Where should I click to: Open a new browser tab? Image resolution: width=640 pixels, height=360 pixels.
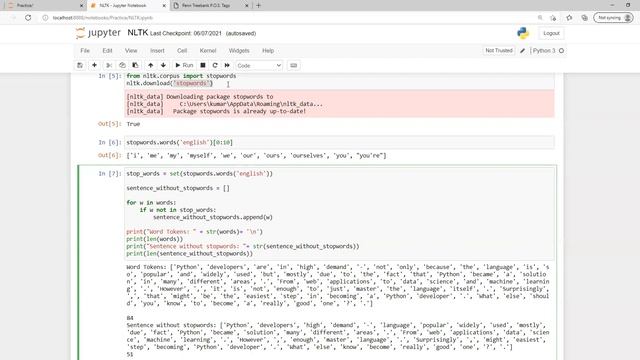tap(258, 6)
